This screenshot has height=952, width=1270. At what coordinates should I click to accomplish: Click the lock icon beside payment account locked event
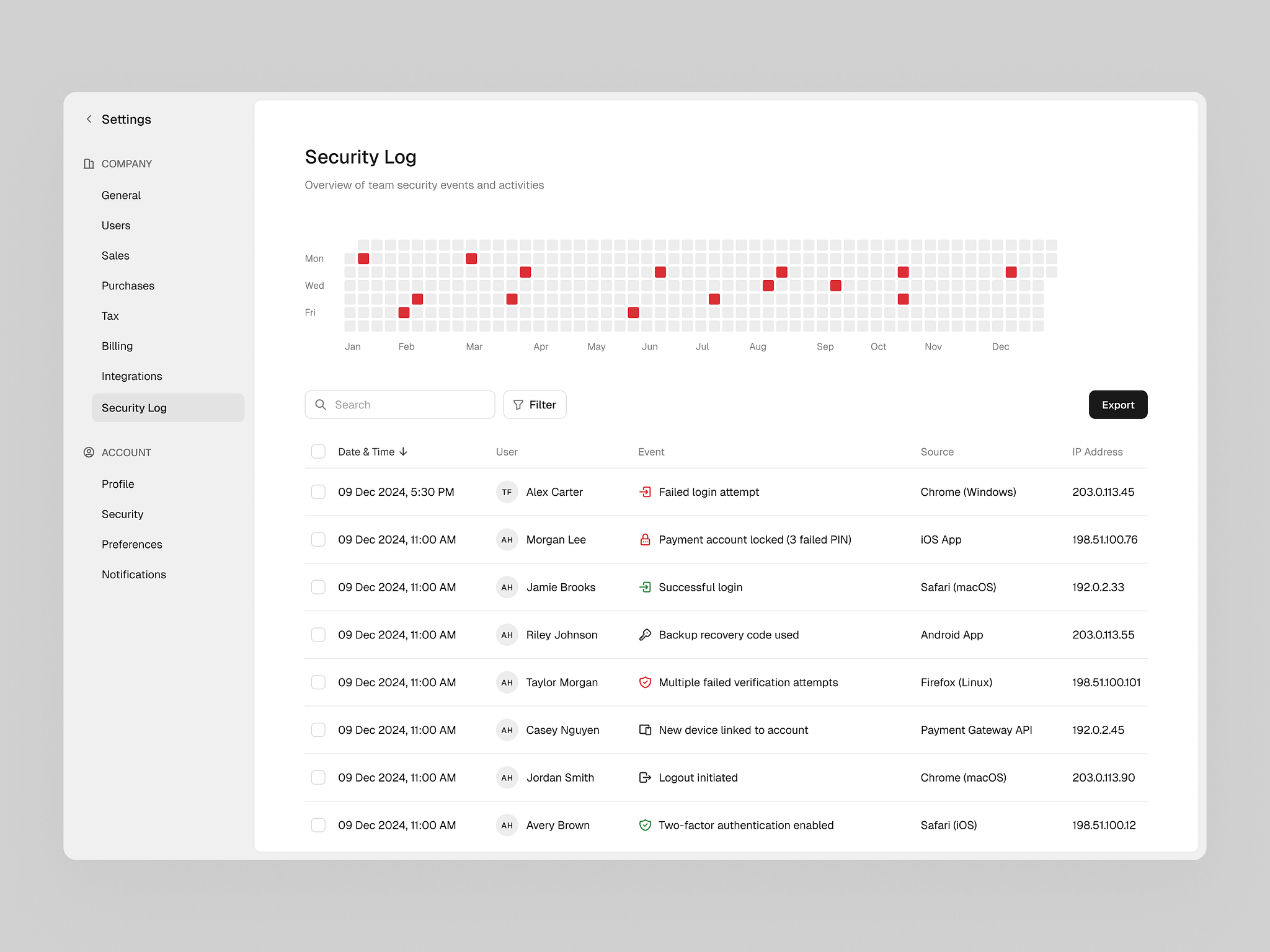(x=645, y=539)
